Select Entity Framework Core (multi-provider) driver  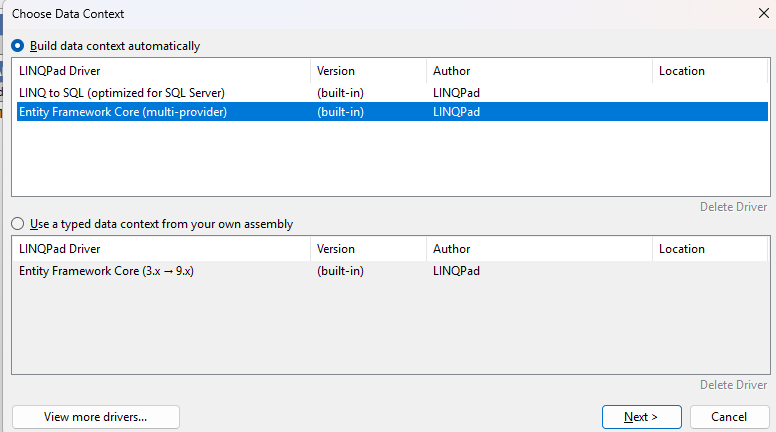123,112
